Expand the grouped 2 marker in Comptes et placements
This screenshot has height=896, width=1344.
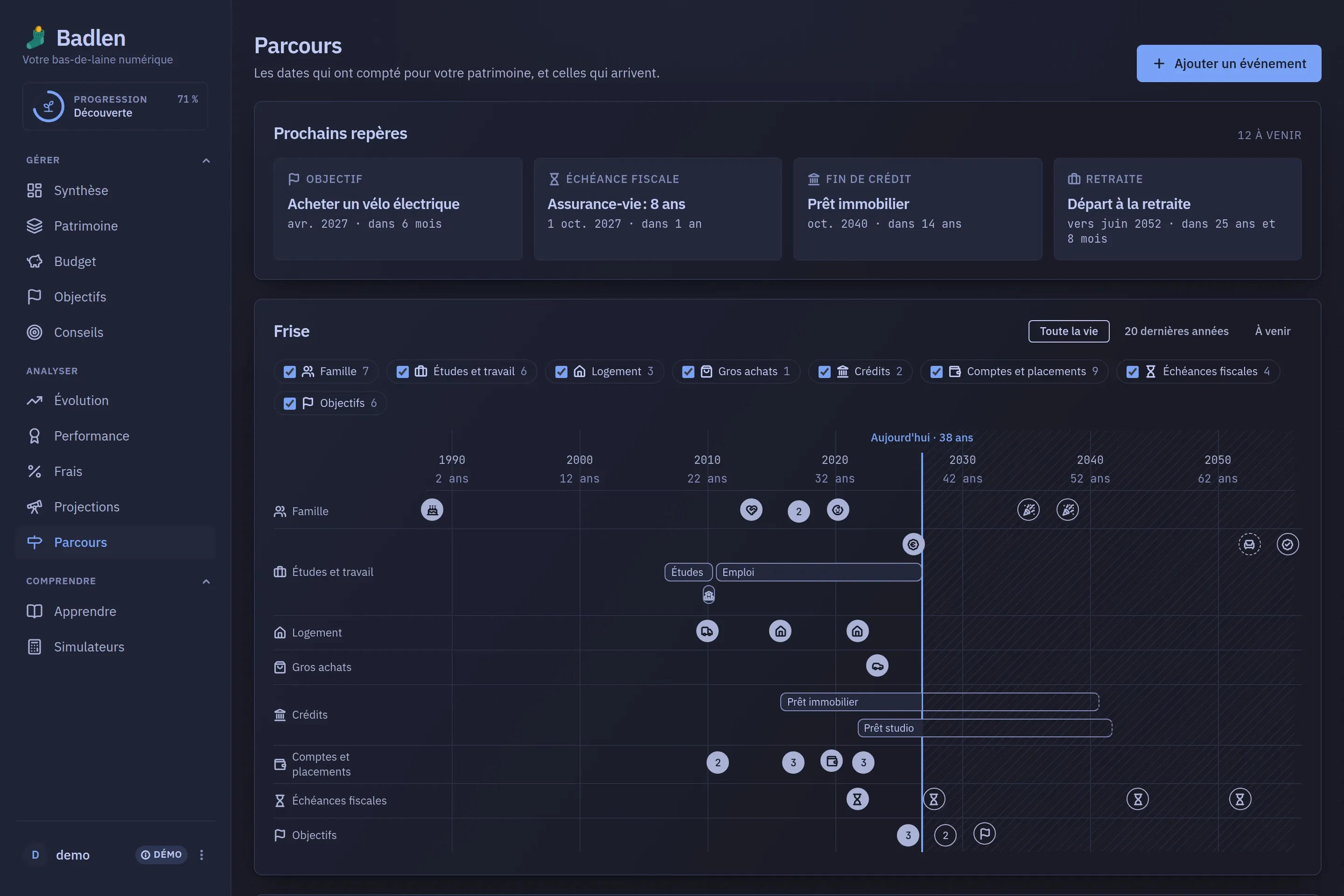(718, 763)
